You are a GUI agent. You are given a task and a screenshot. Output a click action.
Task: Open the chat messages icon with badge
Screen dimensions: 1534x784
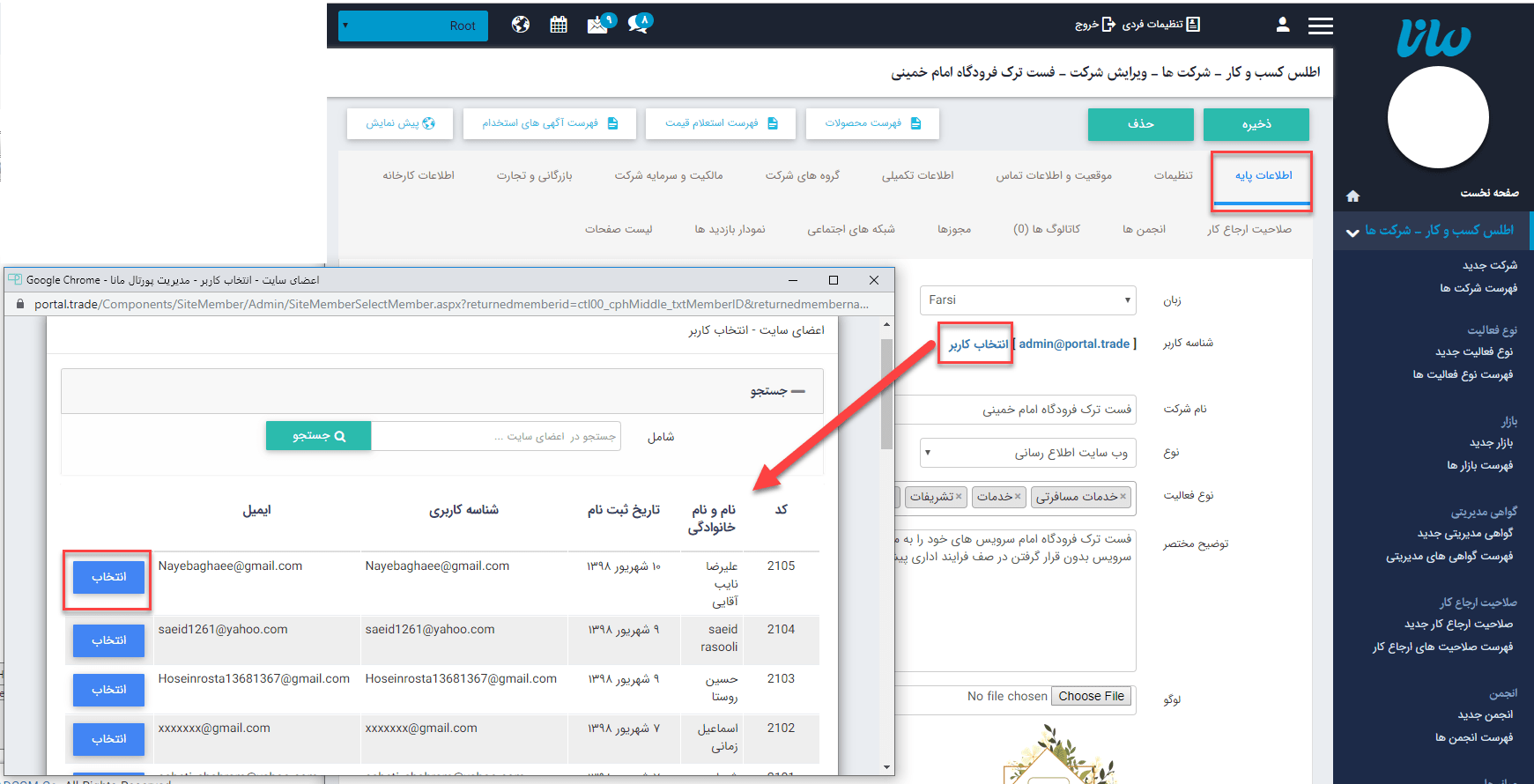[x=640, y=23]
